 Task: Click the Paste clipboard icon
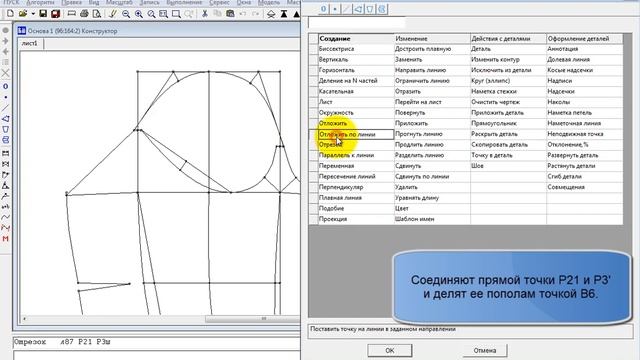tap(230, 13)
